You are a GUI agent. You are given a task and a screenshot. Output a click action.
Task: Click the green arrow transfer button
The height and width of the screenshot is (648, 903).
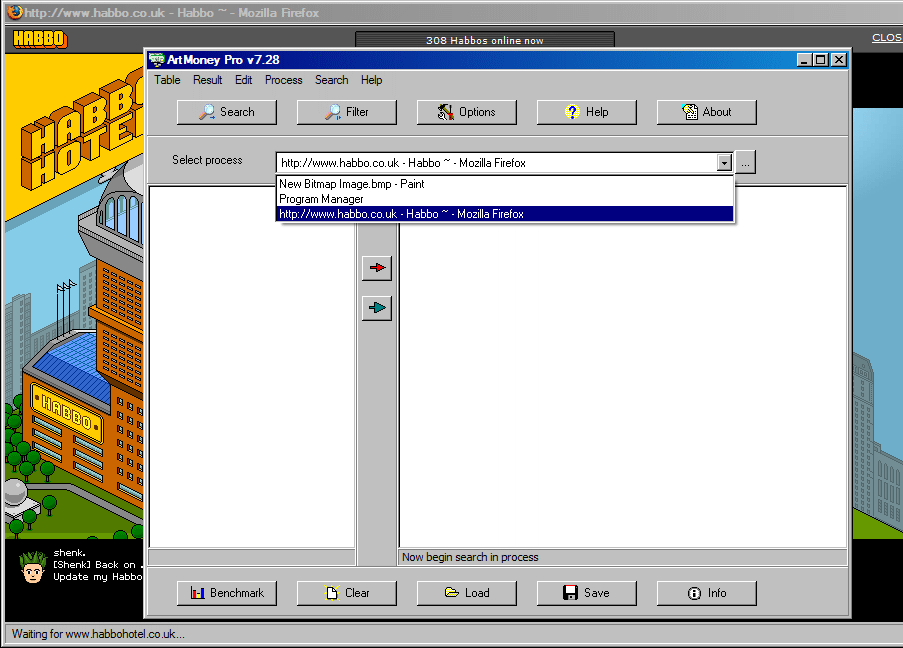(377, 308)
